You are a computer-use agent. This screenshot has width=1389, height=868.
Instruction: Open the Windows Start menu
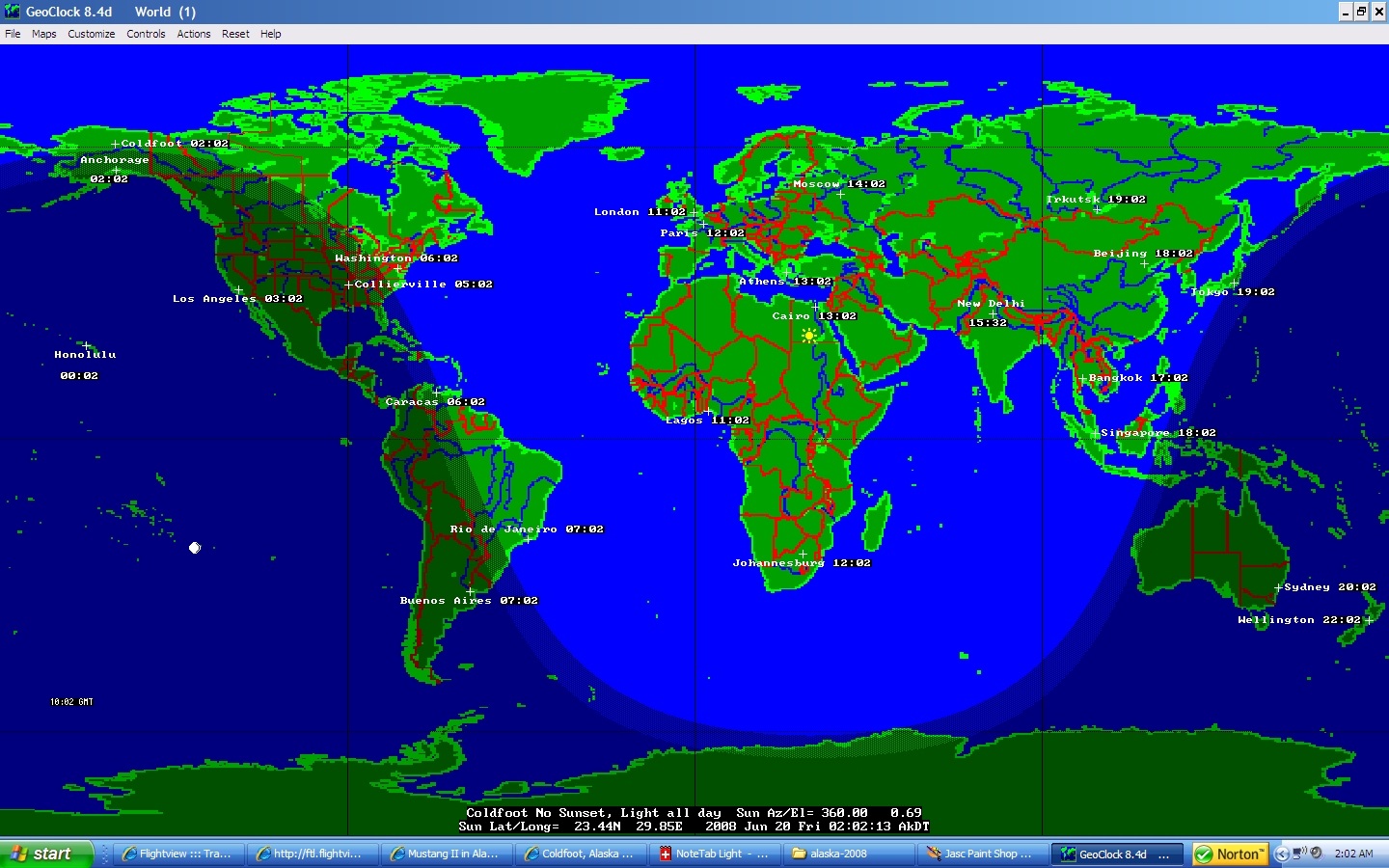click(45, 854)
